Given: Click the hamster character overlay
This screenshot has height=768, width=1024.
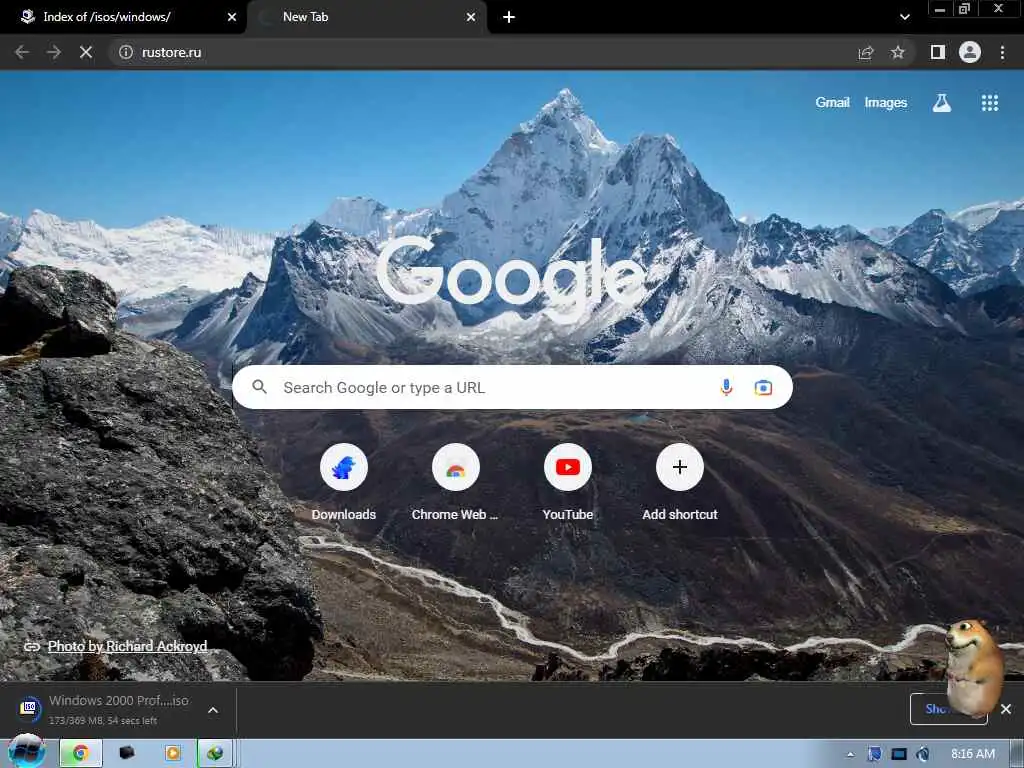Looking at the screenshot, I should click(x=973, y=667).
